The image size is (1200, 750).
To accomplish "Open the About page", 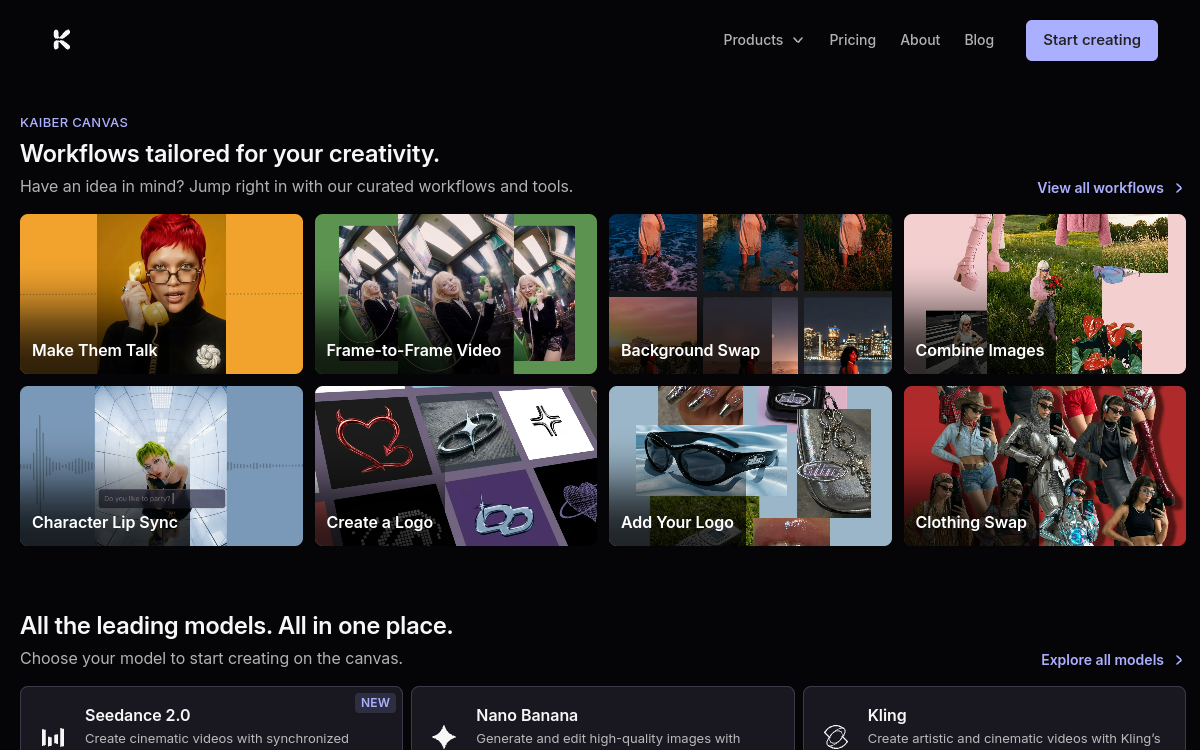I will (920, 40).
